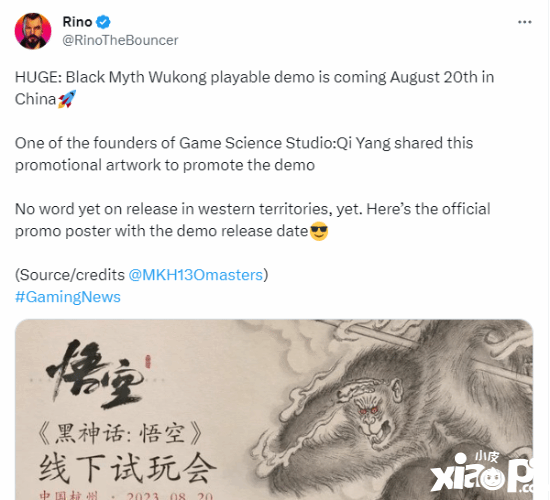
Task: Open the three-dot more options menu
Action: [x=524, y=22]
